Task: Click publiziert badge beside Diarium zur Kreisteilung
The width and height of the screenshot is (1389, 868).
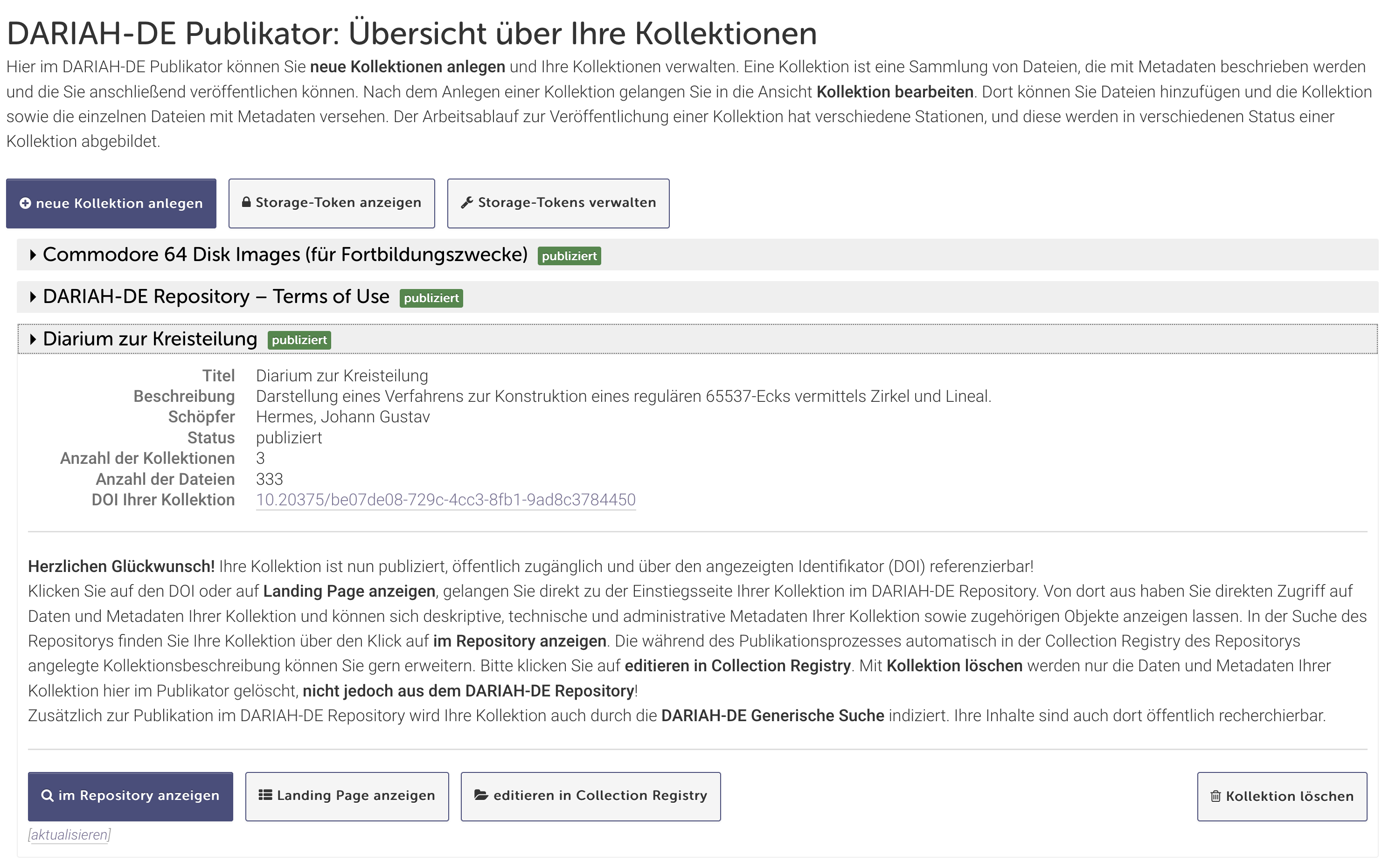Action: (x=299, y=340)
